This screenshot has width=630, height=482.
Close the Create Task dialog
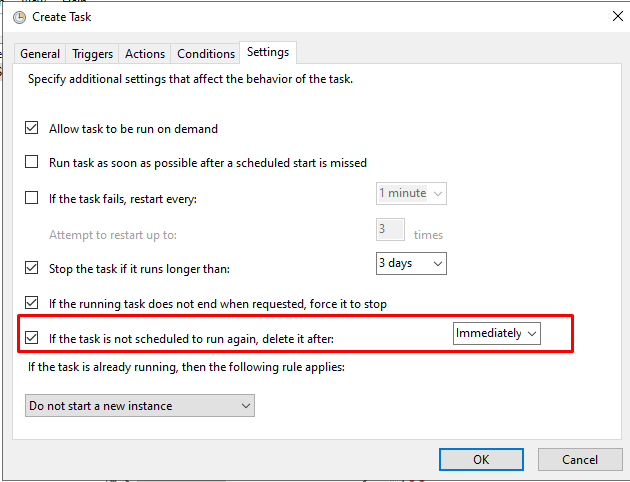(x=618, y=16)
